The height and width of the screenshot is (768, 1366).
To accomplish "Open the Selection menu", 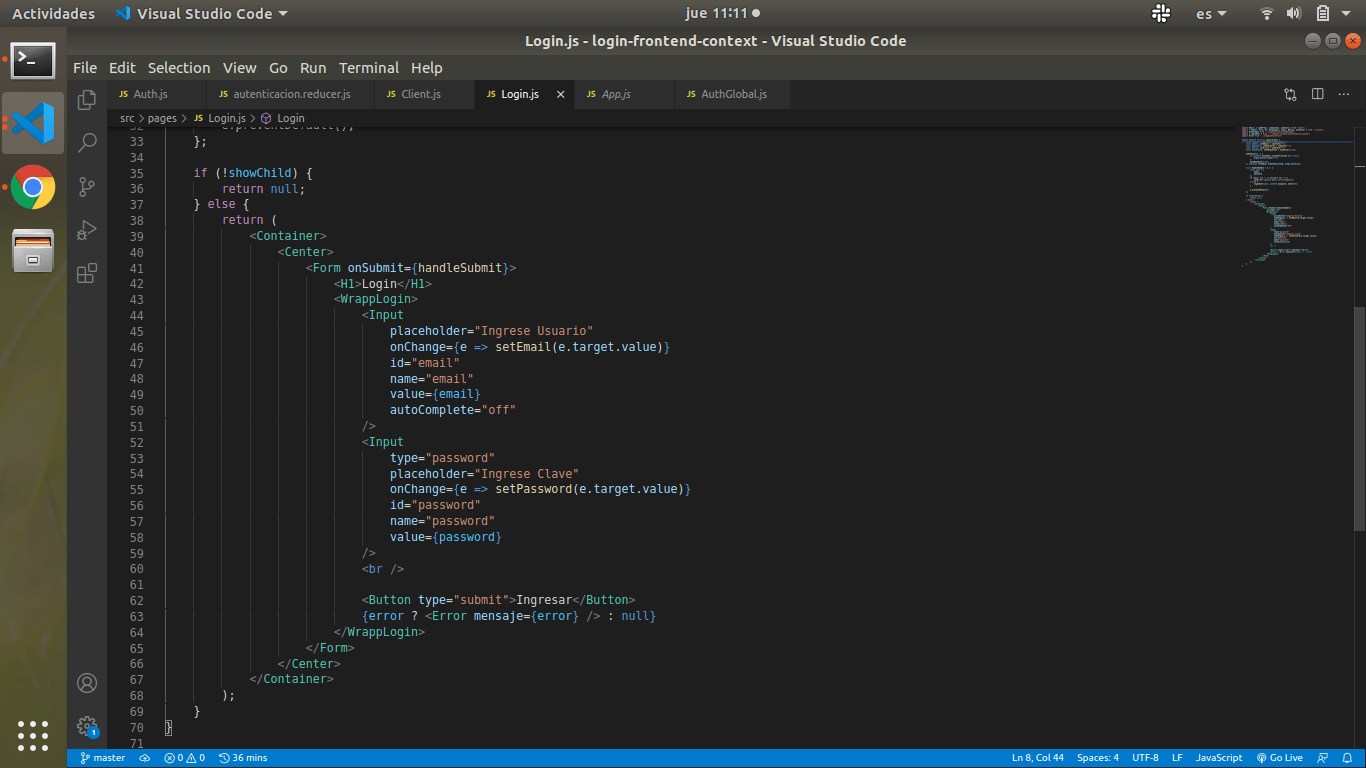I will point(179,68).
